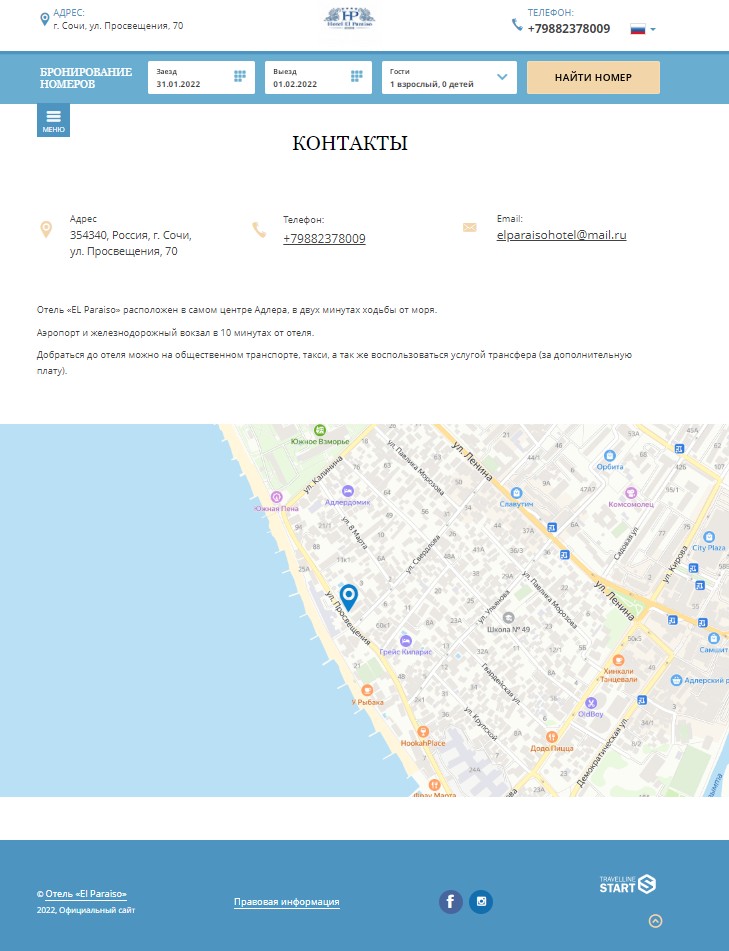The width and height of the screenshot is (729, 951).
Task: Click the Russian flag icon
Action: [x=637, y=29]
